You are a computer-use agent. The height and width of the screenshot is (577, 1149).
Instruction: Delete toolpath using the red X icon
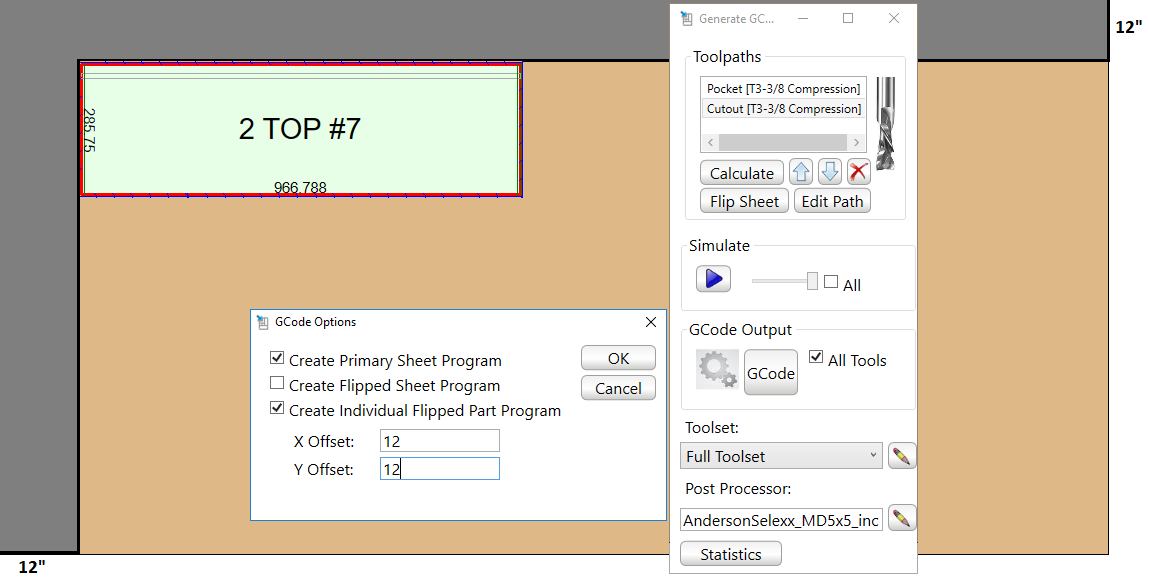(x=858, y=172)
